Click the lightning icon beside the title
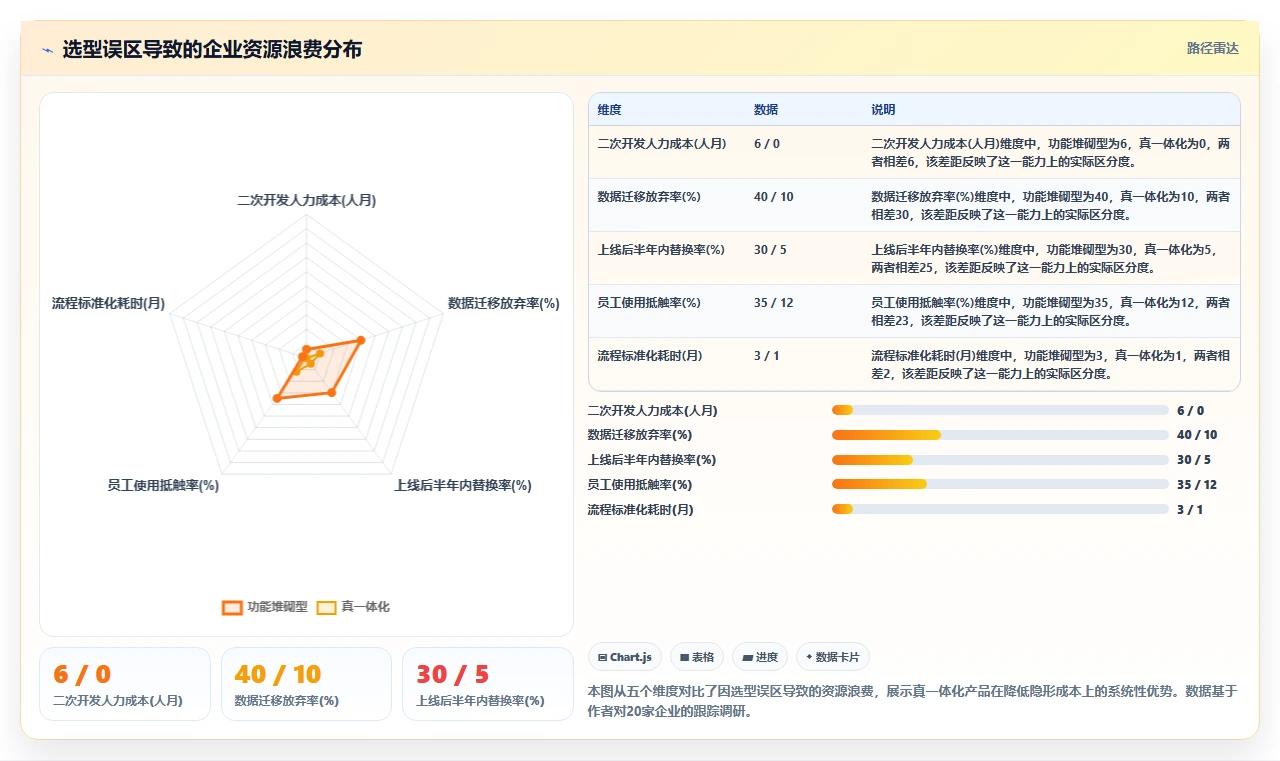Screen dimensions: 1280x761 coord(47,50)
